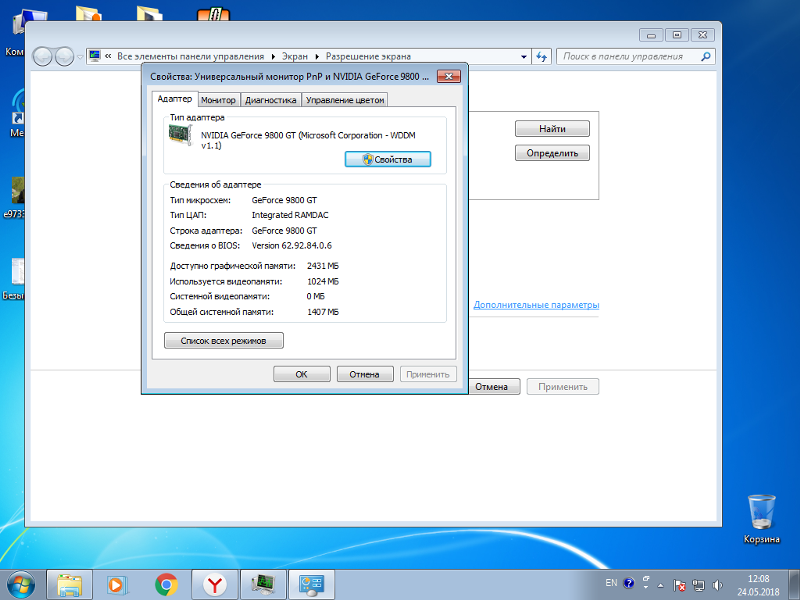Minimize the Screen Resolution window
Viewport: 800px width, 600px height.
[x=651, y=35]
